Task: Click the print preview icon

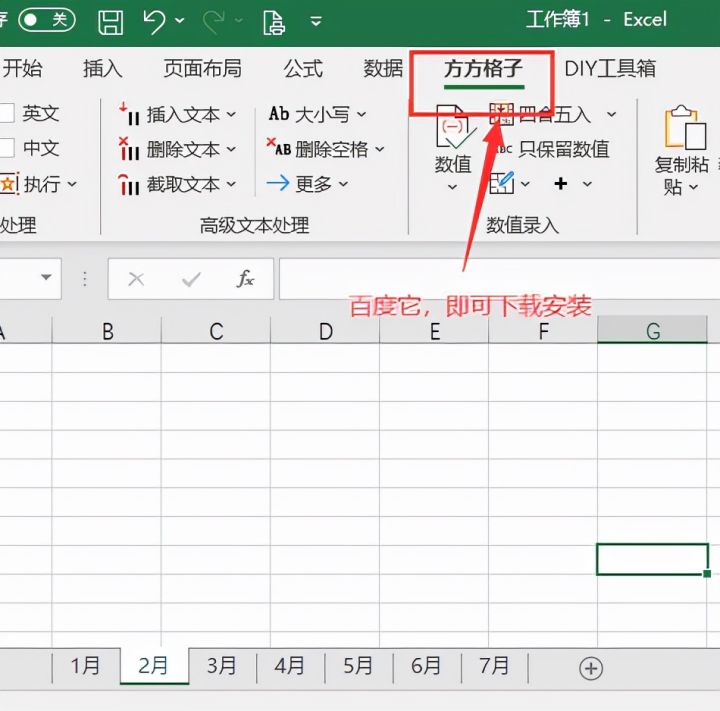Action: (x=274, y=22)
